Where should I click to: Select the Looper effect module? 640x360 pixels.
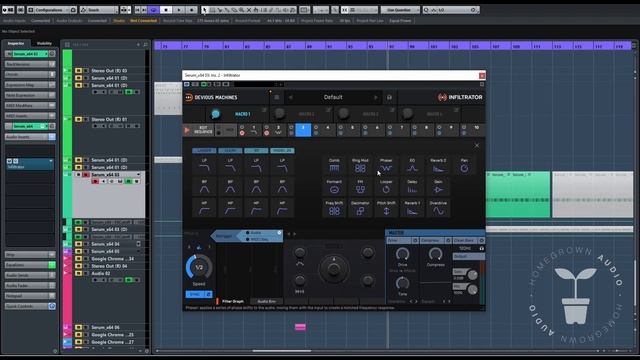(386, 187)
